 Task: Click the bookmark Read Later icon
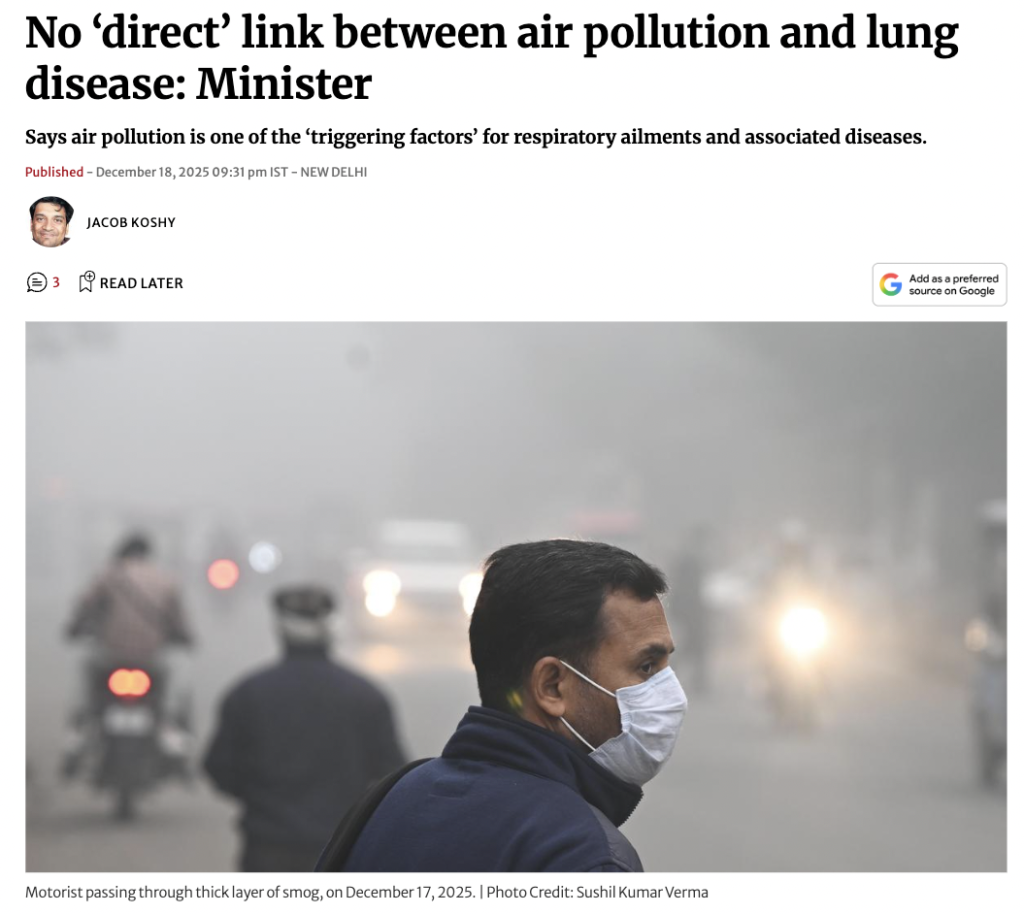pyautogui.click(x=86, y=282)
